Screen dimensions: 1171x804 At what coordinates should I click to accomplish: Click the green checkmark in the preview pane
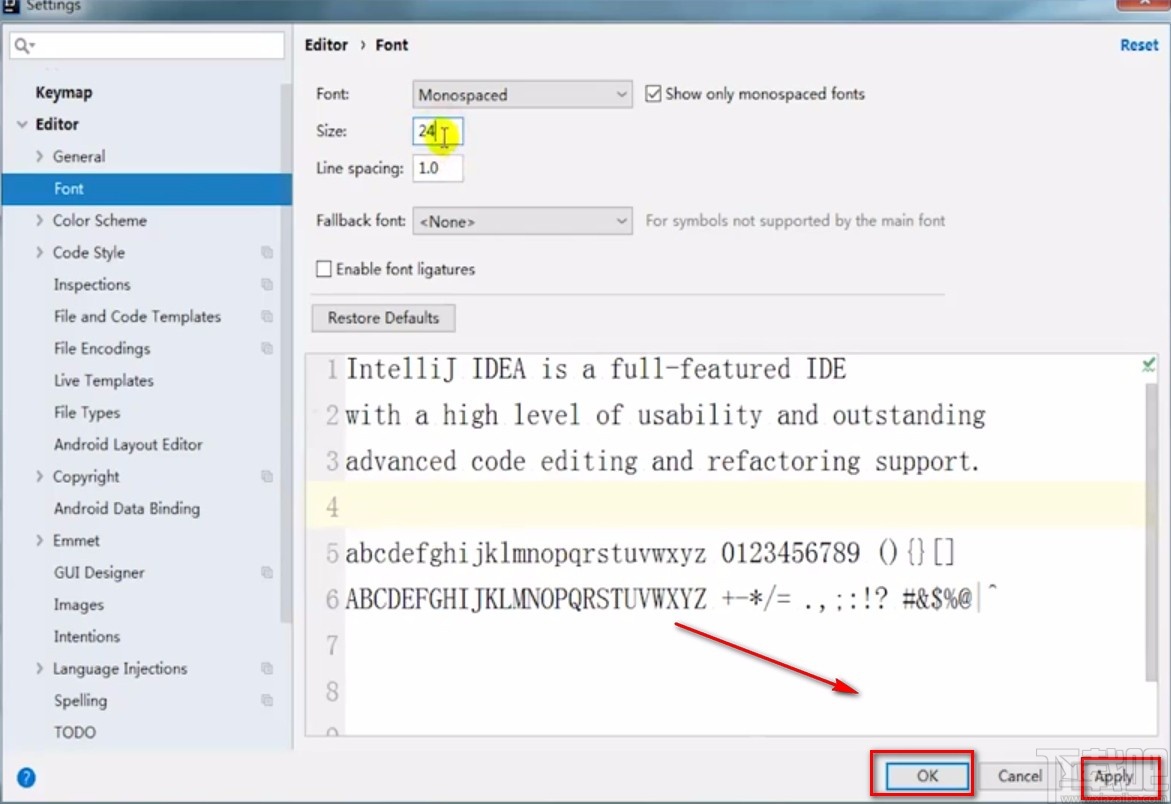(1147, 364)
